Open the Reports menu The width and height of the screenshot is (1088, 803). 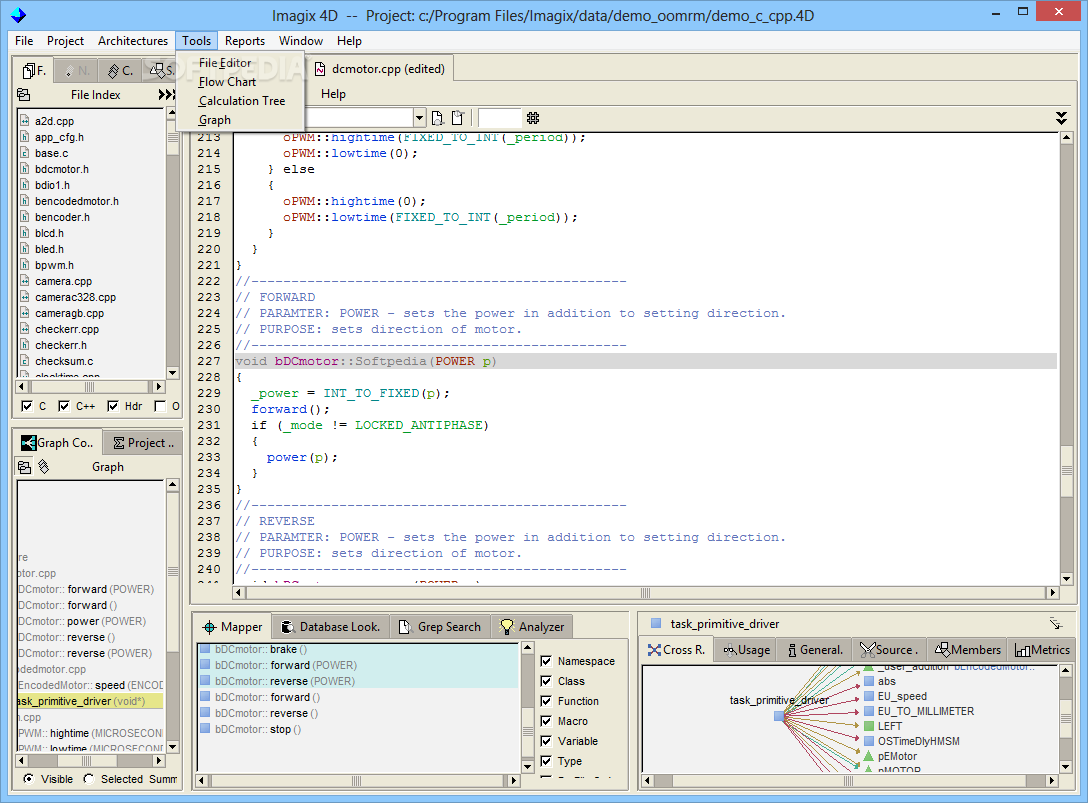(244, 41)
